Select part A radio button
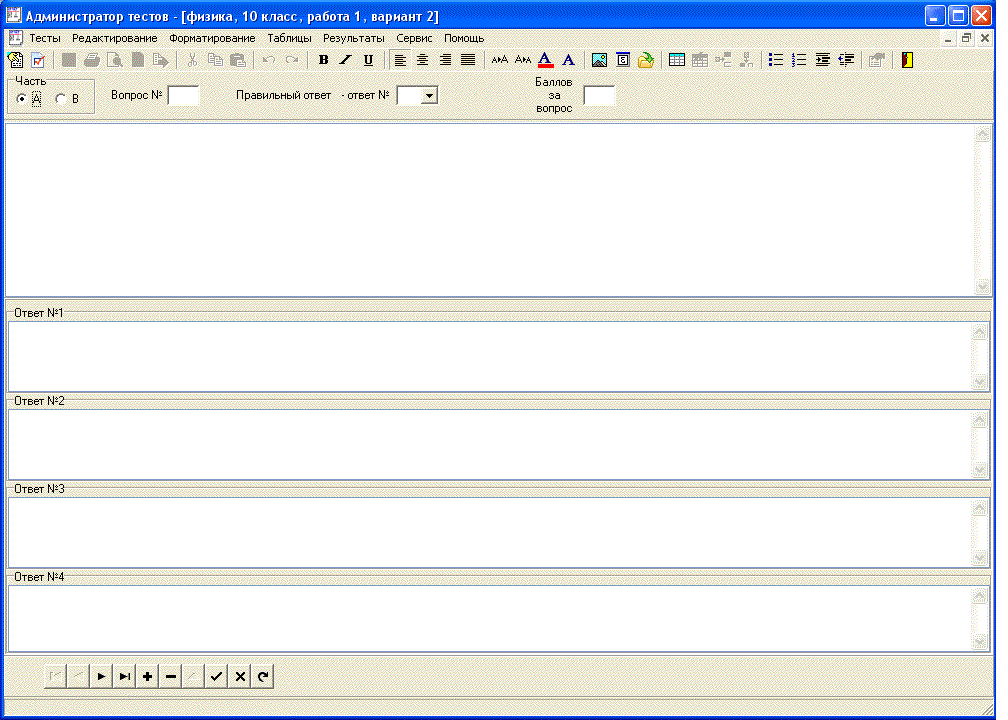The image size is (1008, 720). pos(22,99)
